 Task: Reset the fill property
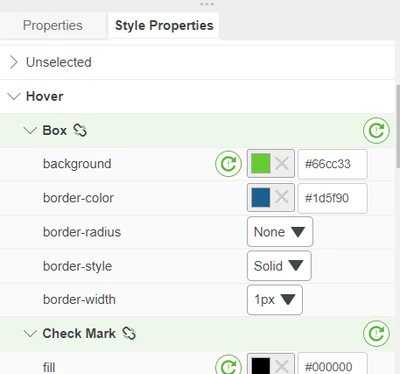click(x=228, y=365)
